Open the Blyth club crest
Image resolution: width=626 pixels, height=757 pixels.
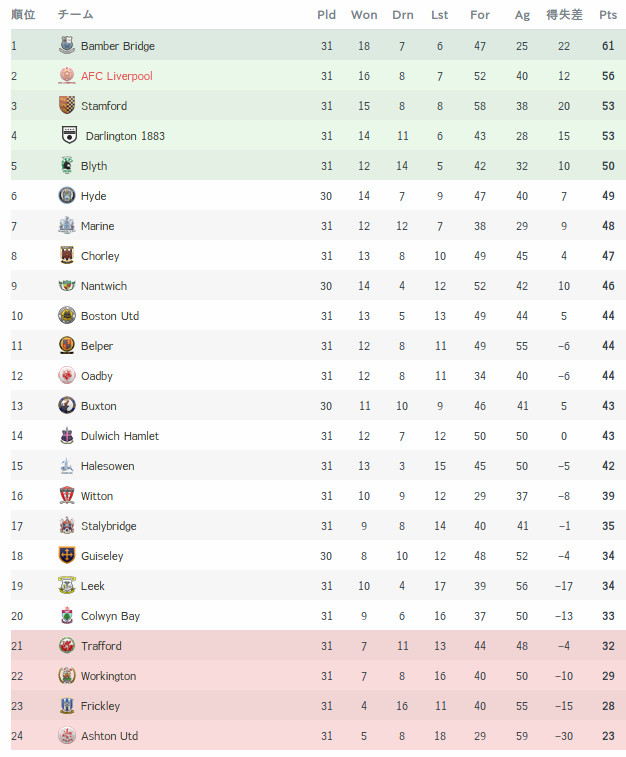[67, 165]
